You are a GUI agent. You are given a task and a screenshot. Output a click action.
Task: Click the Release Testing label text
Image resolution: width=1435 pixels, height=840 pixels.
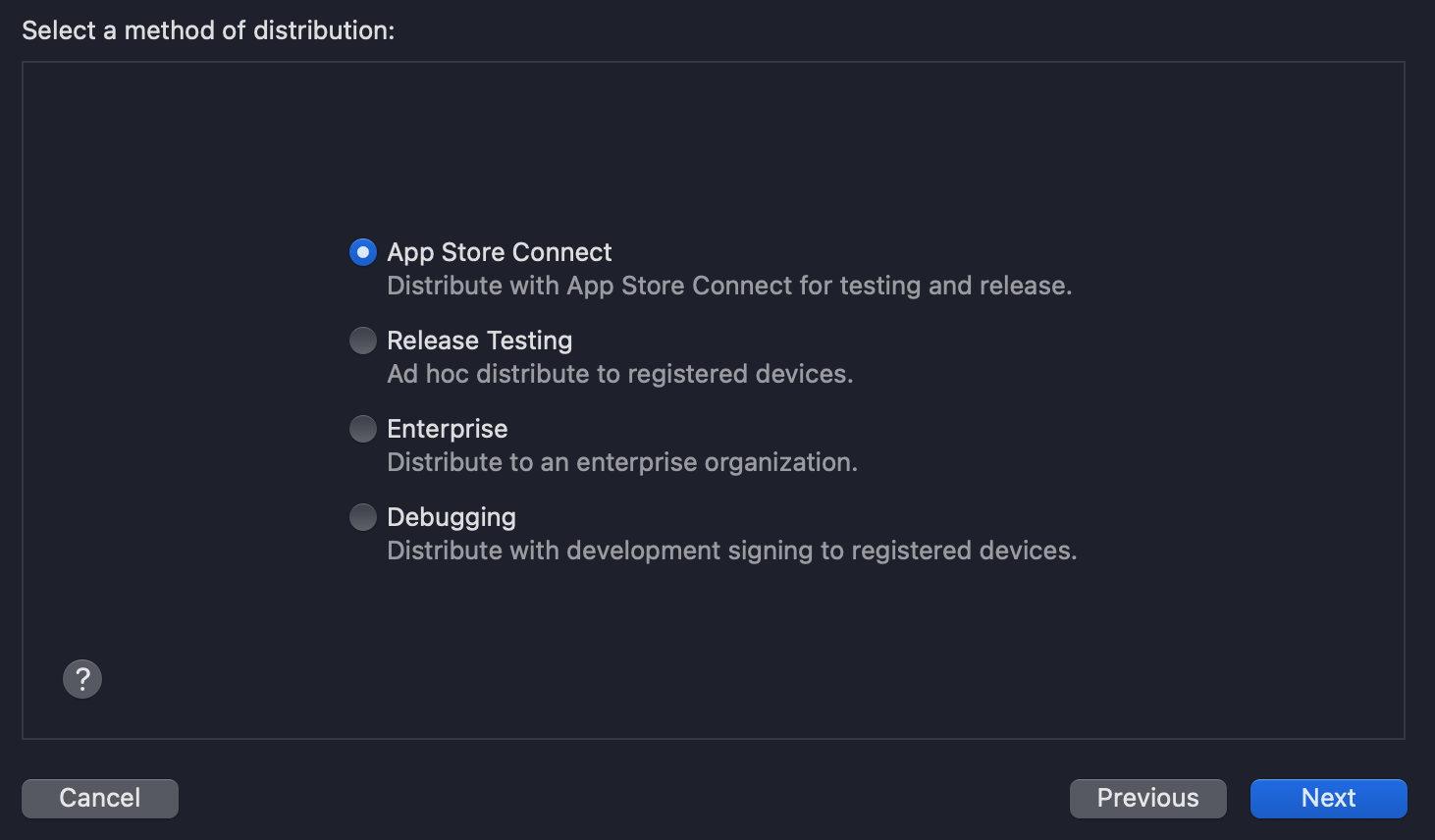click(480, 341)
